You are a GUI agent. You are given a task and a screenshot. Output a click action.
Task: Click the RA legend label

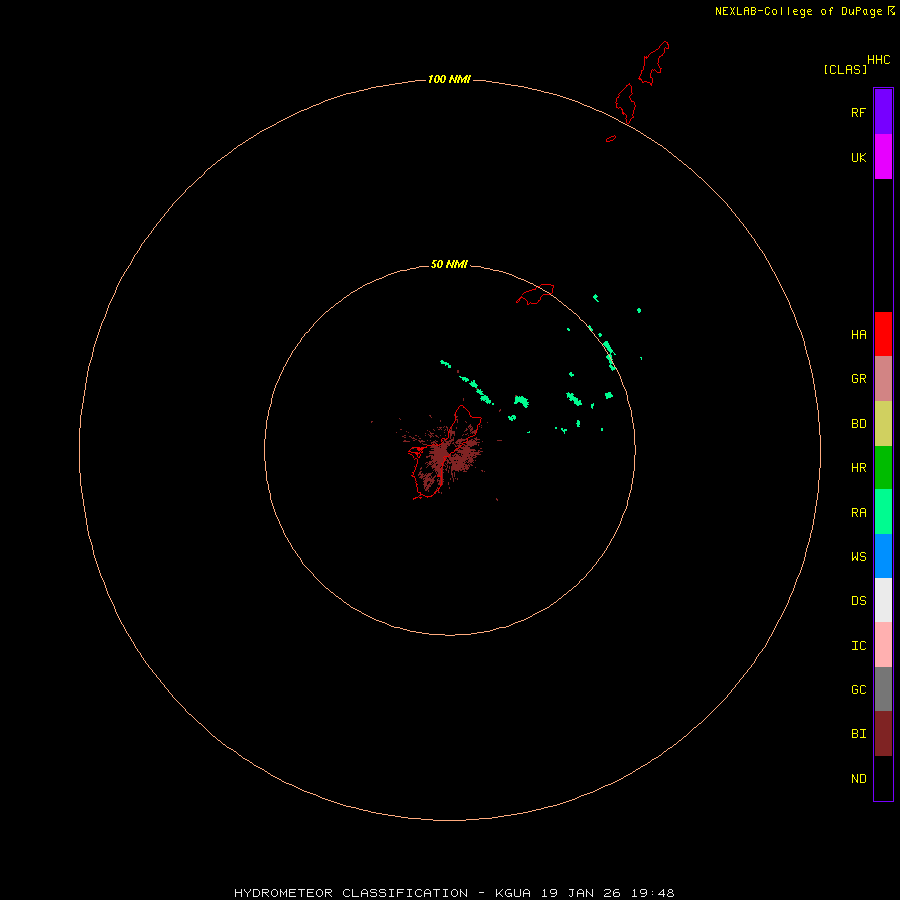[858, 513]
